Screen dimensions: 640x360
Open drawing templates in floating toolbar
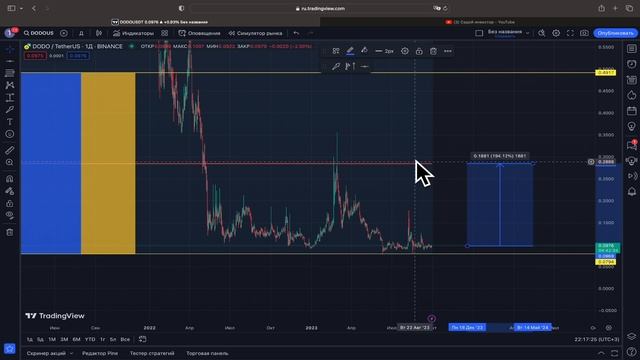(x=336, y=51)
